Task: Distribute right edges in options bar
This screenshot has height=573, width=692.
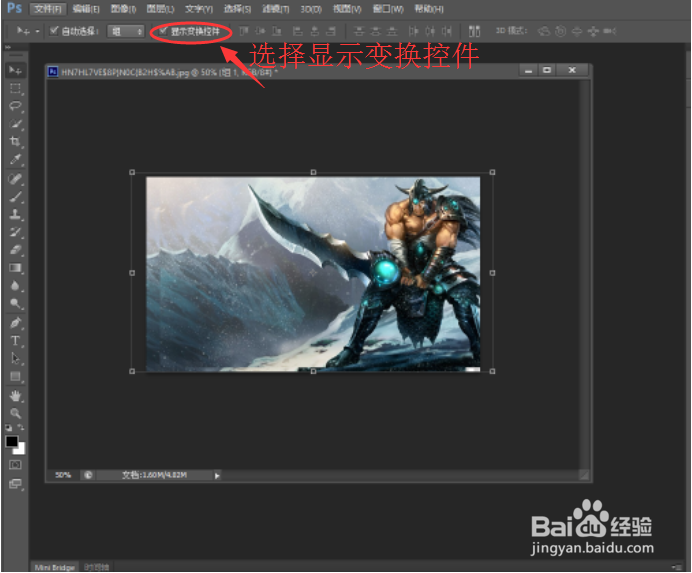Action: pos(447,31)
